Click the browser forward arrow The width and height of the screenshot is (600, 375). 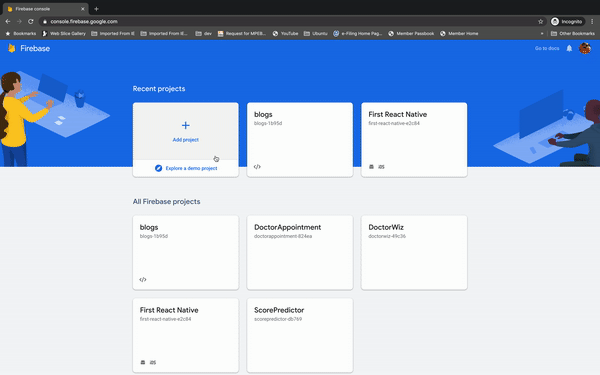click(x=19, y=21)
